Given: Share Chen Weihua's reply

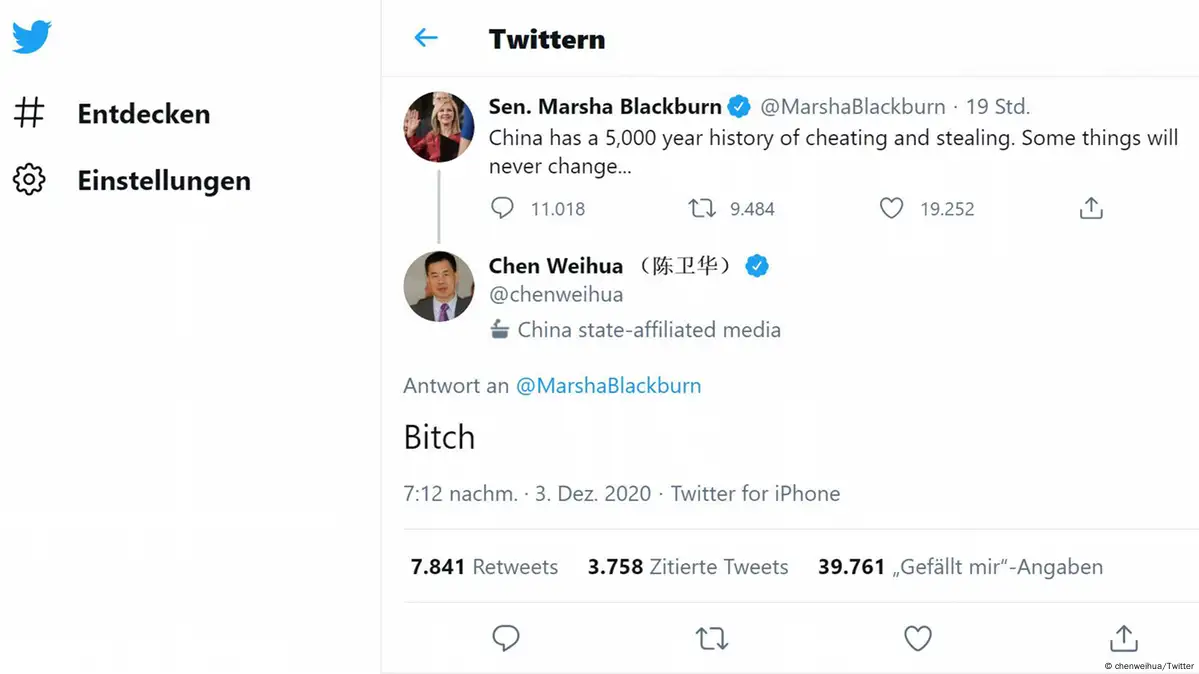Looking at the screenshot, I should 1123,638.
